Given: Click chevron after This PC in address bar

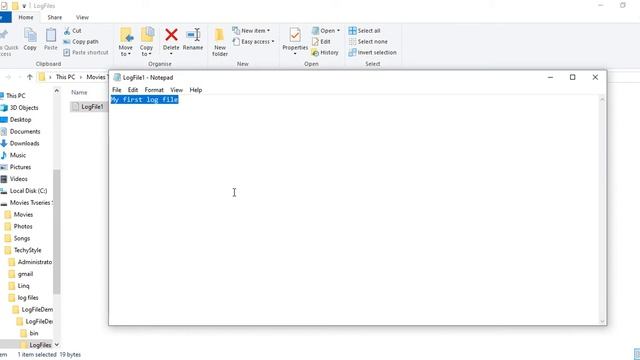Looking at the screenshot, I should click(81, 77).
